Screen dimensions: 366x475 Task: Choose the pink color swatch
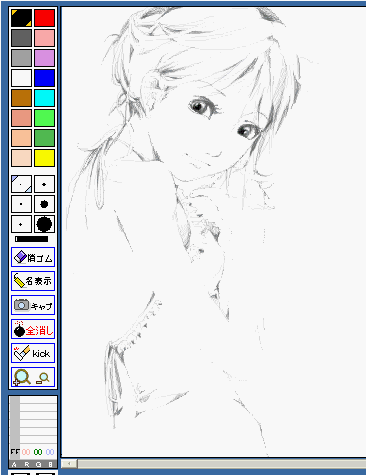point(44,38)
